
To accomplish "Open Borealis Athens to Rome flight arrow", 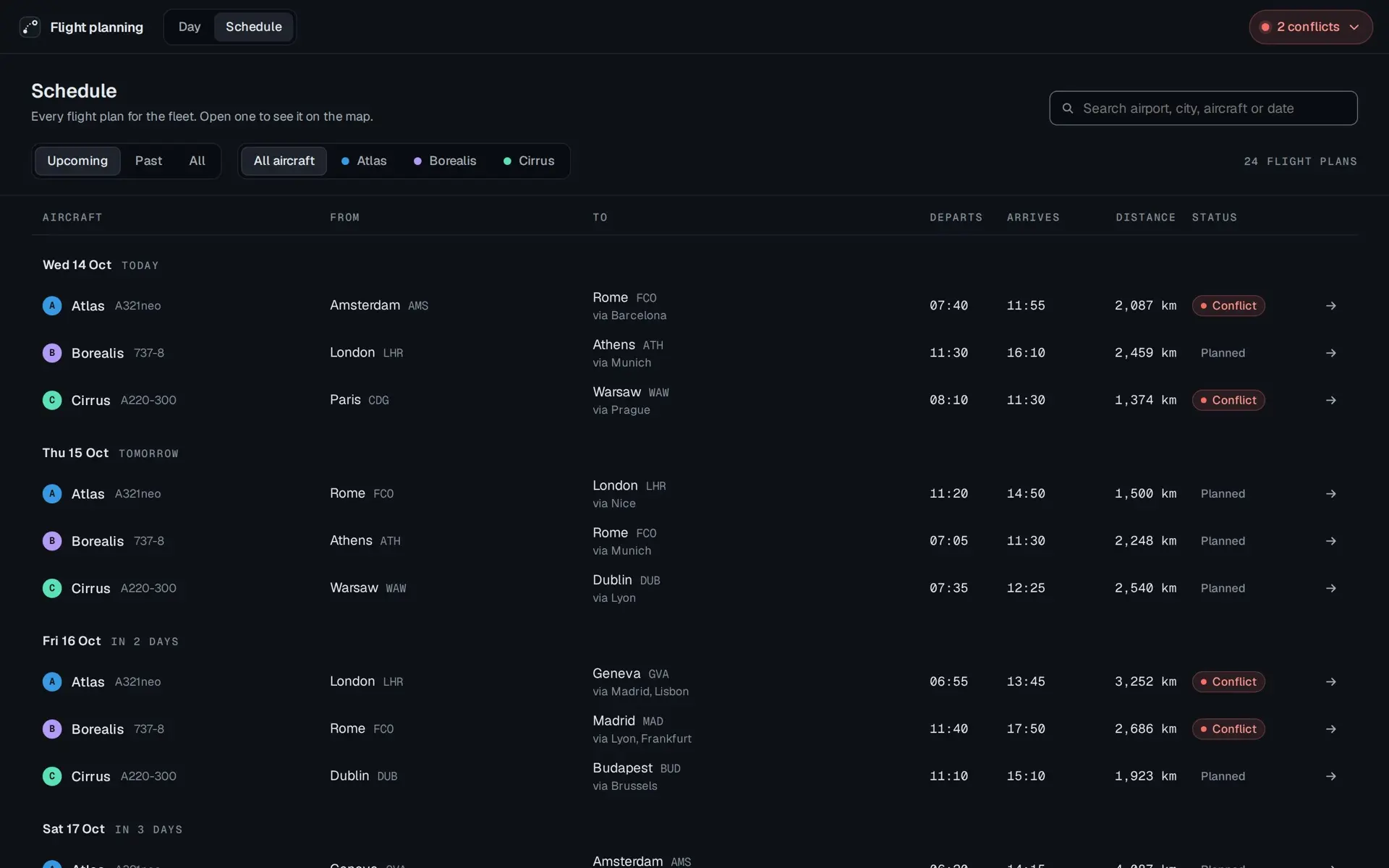I will click(1330, 541).
